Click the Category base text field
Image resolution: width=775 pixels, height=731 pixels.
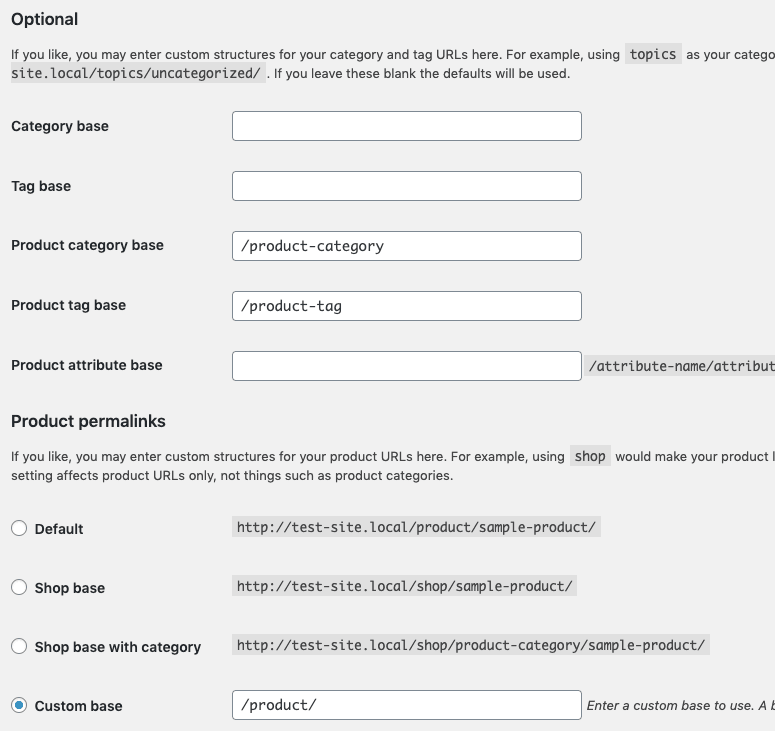coord(406,126)
